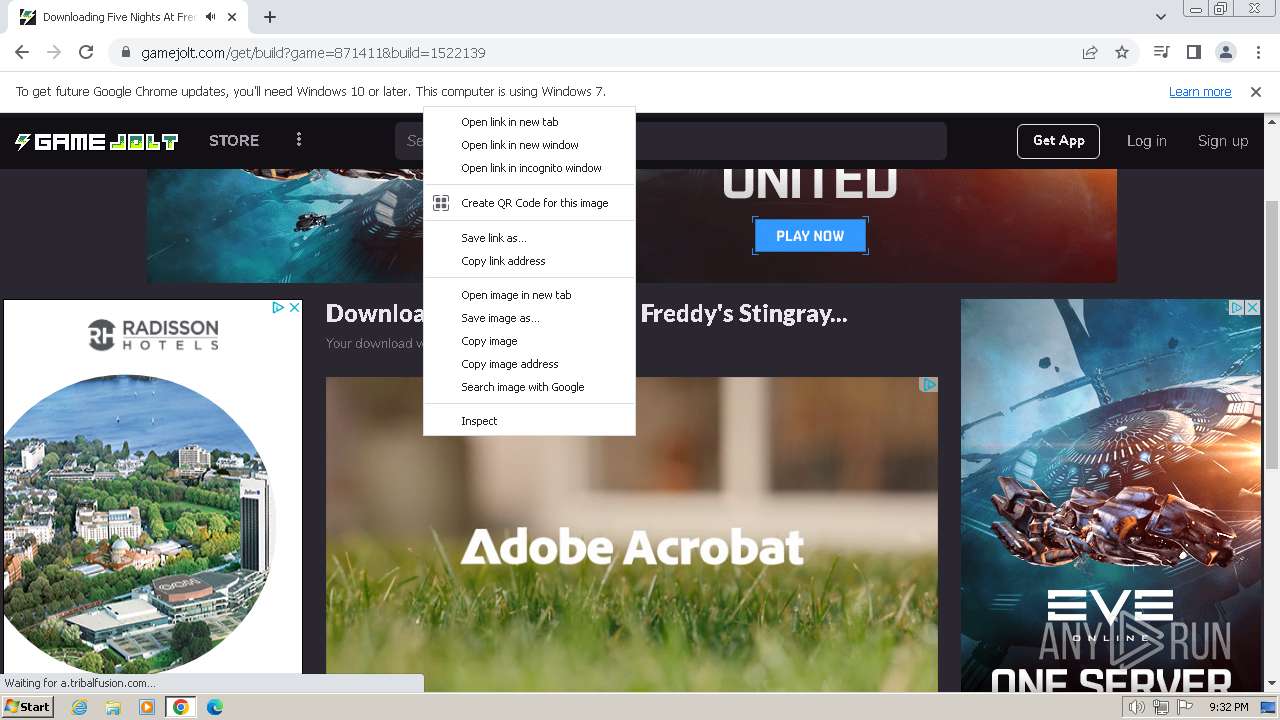
Task: Click the Log in link
Action: [x=1147, y=141]
